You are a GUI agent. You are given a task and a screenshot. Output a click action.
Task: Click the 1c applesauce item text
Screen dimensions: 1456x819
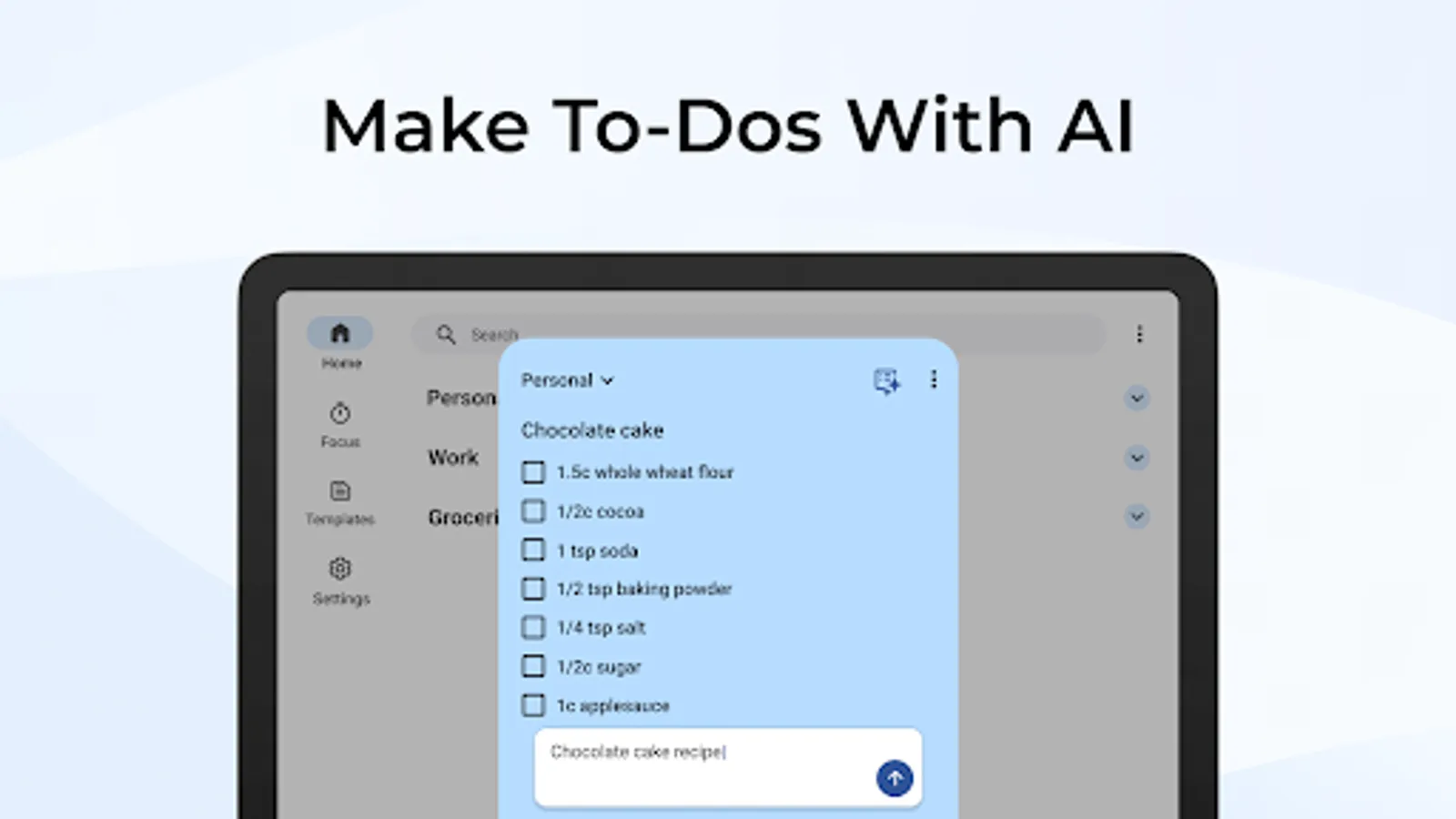click(x=613, y=706)
